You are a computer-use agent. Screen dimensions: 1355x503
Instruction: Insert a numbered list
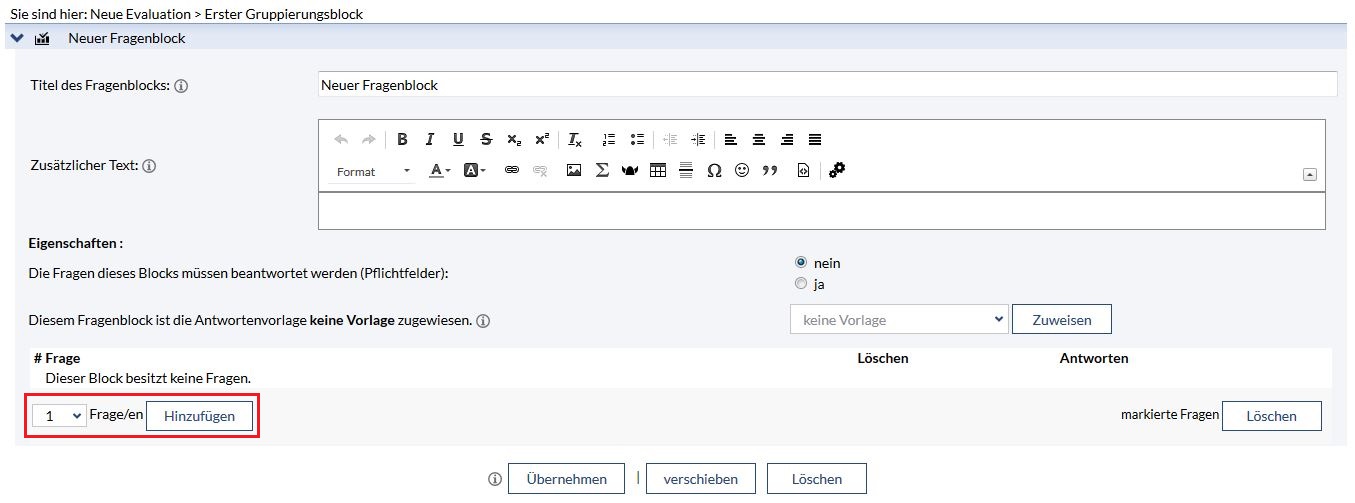point(609,140)
